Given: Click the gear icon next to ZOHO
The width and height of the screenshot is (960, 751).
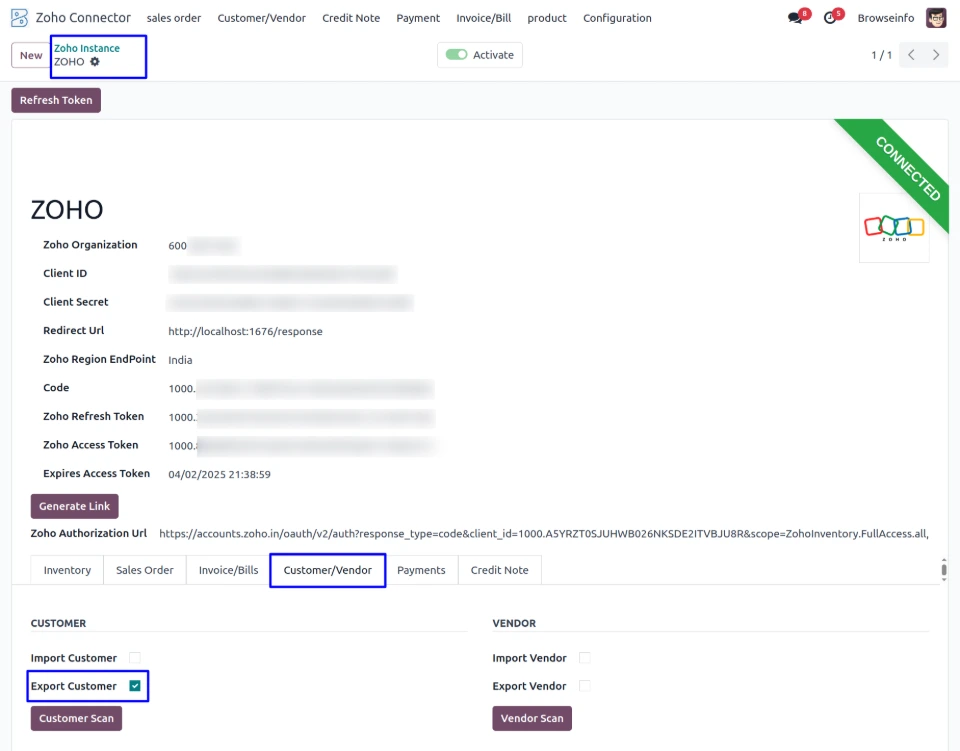Looking at the screenshot, I should (x=95, y=62).
